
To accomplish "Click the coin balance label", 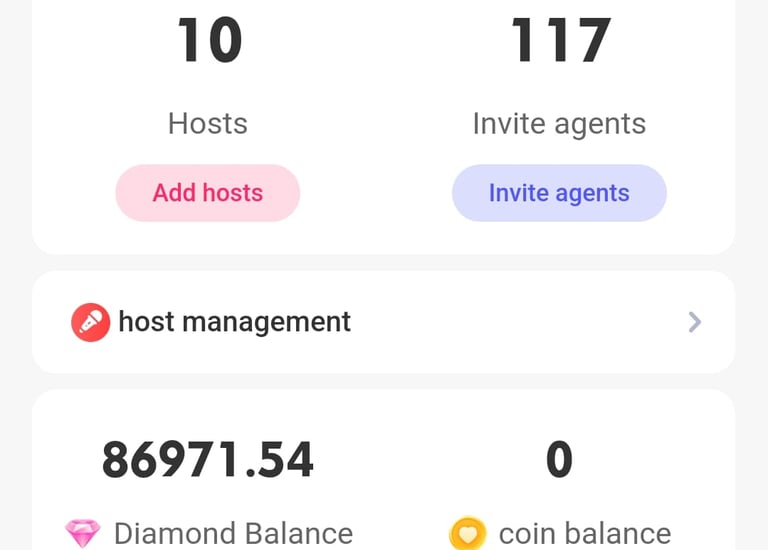I will point(585,533).
